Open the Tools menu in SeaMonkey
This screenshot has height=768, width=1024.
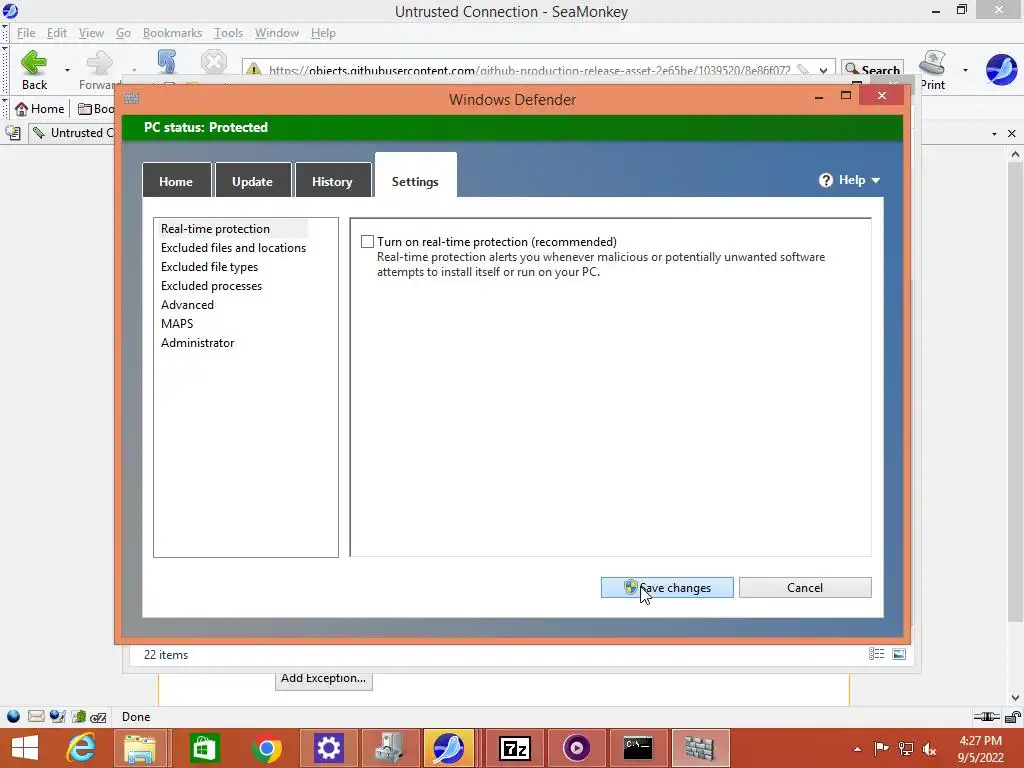228,33
